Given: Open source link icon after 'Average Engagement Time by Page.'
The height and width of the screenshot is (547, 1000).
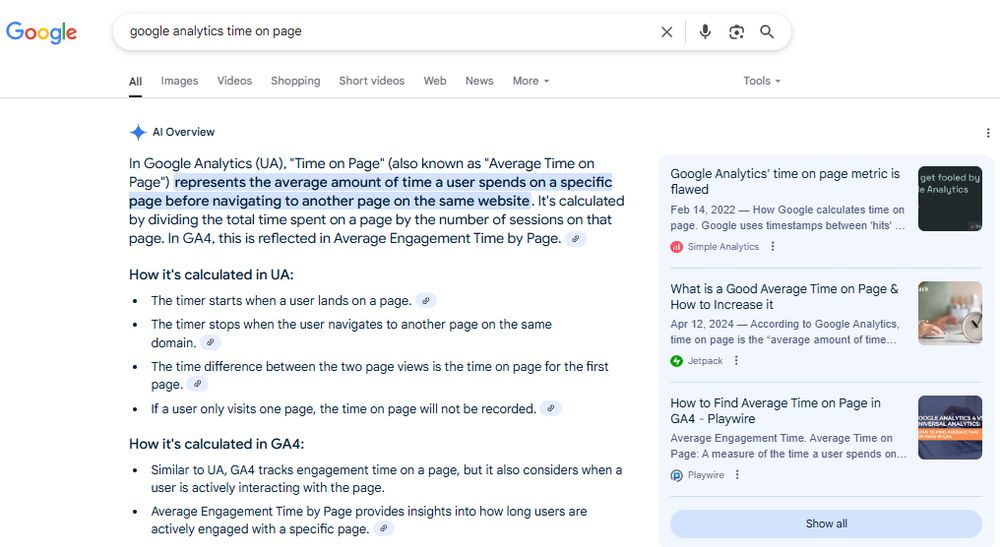Looking at the screenshot, I should click(575, 239).
